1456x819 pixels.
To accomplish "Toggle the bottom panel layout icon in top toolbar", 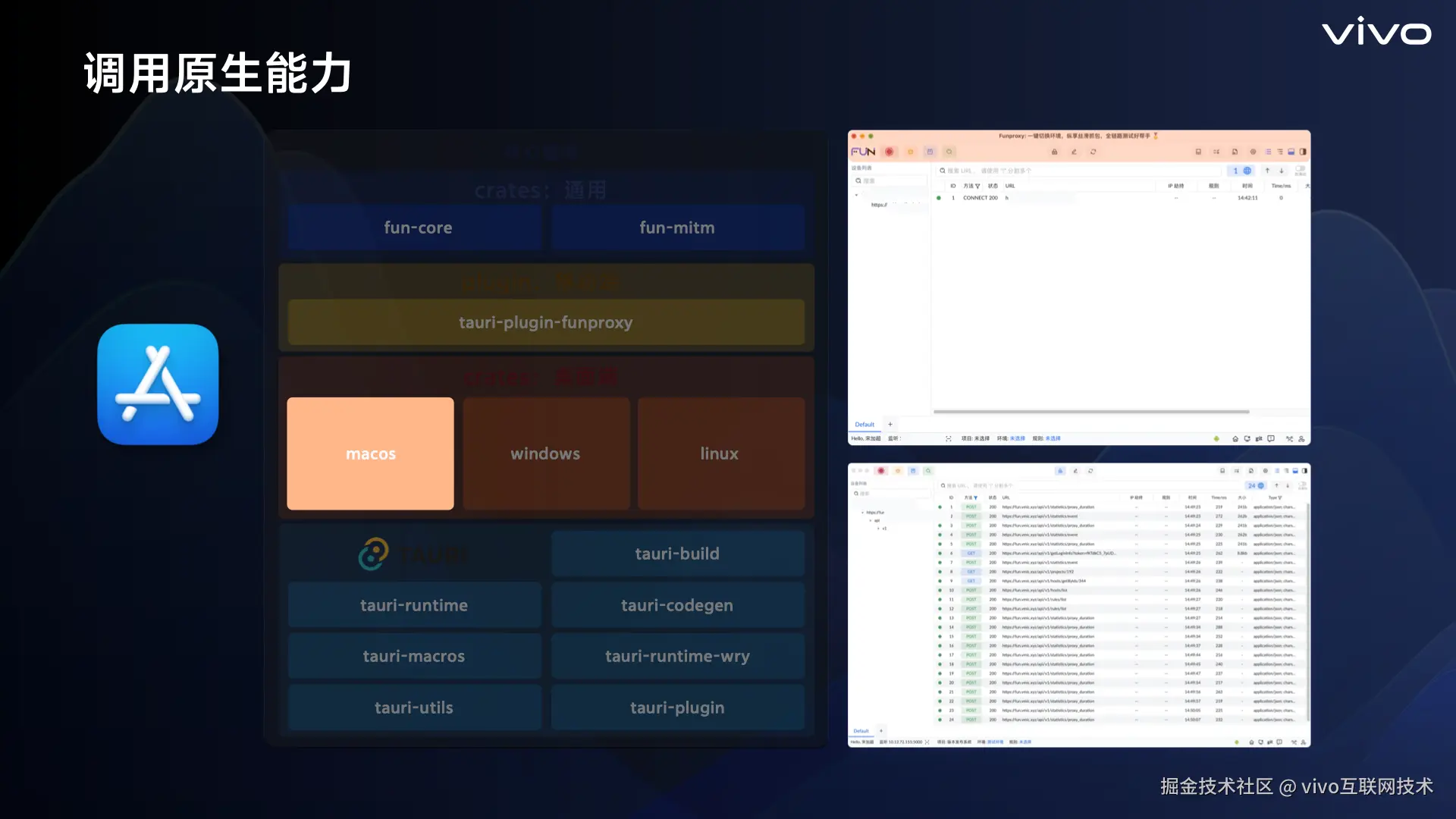I will click(1291, 152).
